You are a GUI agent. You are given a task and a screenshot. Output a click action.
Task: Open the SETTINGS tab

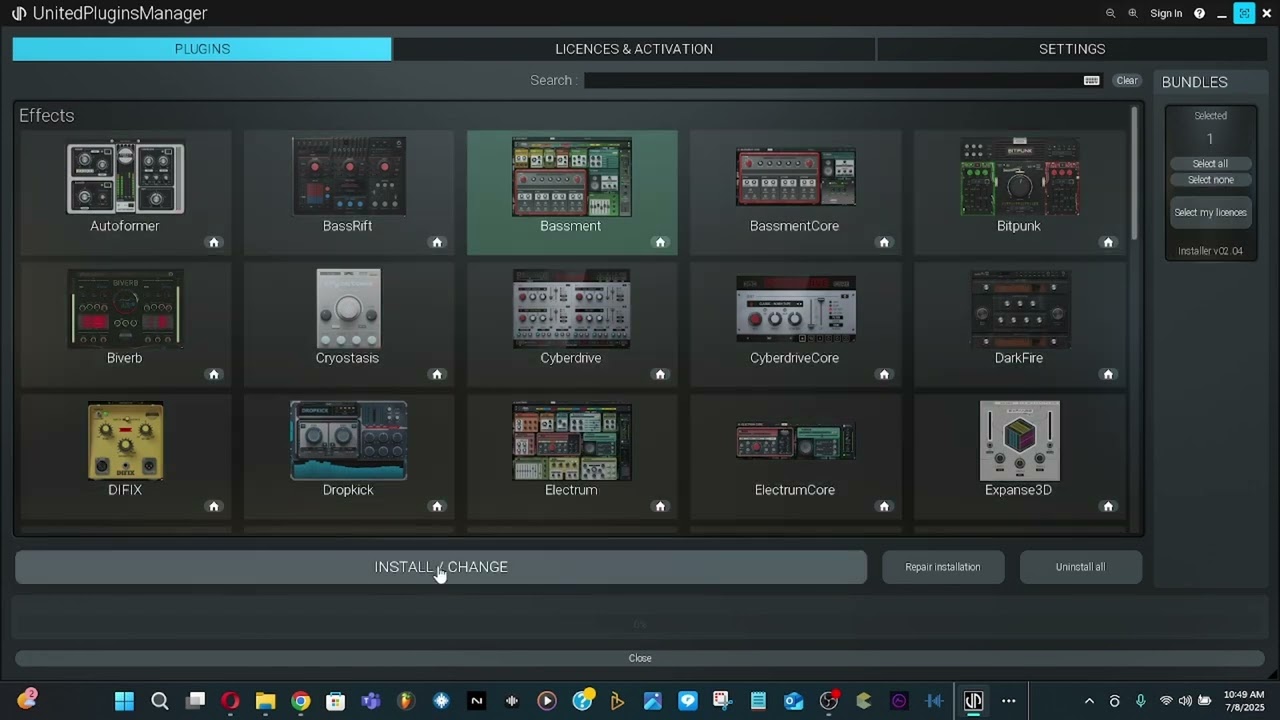point(1071,49)
